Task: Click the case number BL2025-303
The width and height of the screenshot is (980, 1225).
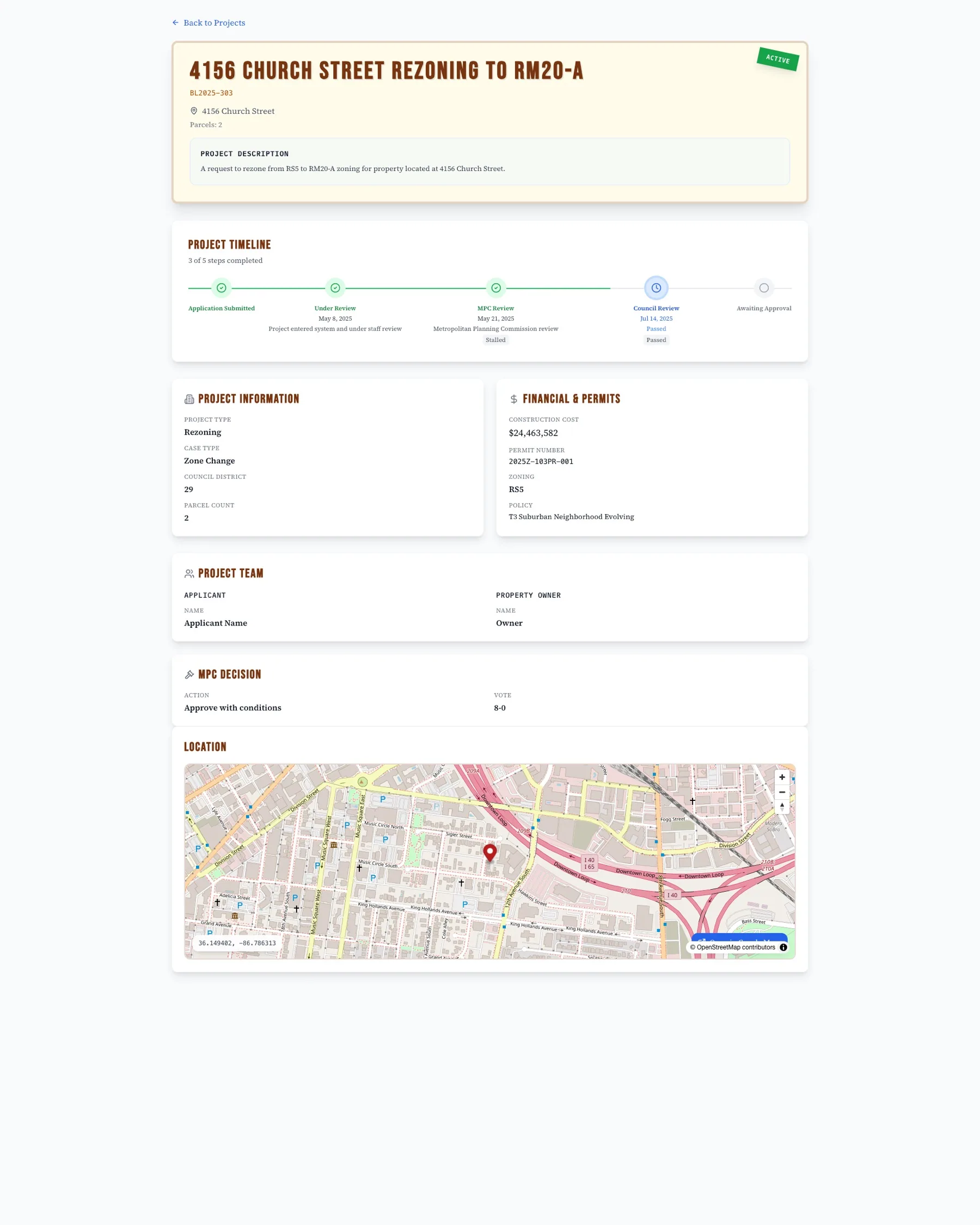Action: 211,93
